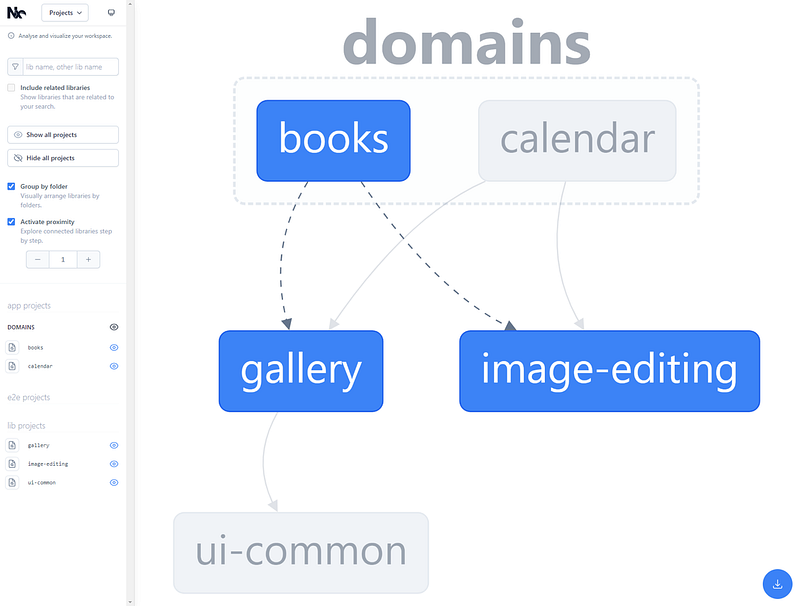Click the Nx logo
The height and width of the screenshot is (606, 800).
[16, 13]
